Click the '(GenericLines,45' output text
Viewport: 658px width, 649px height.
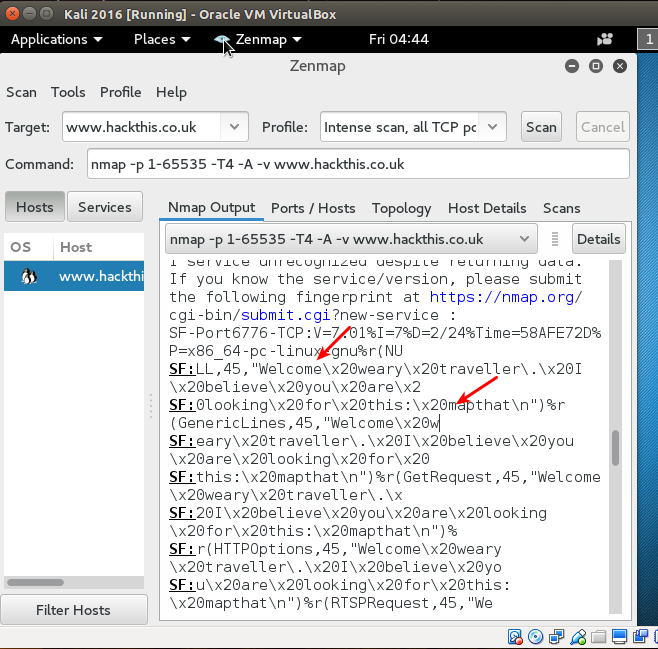coord(241,423)
